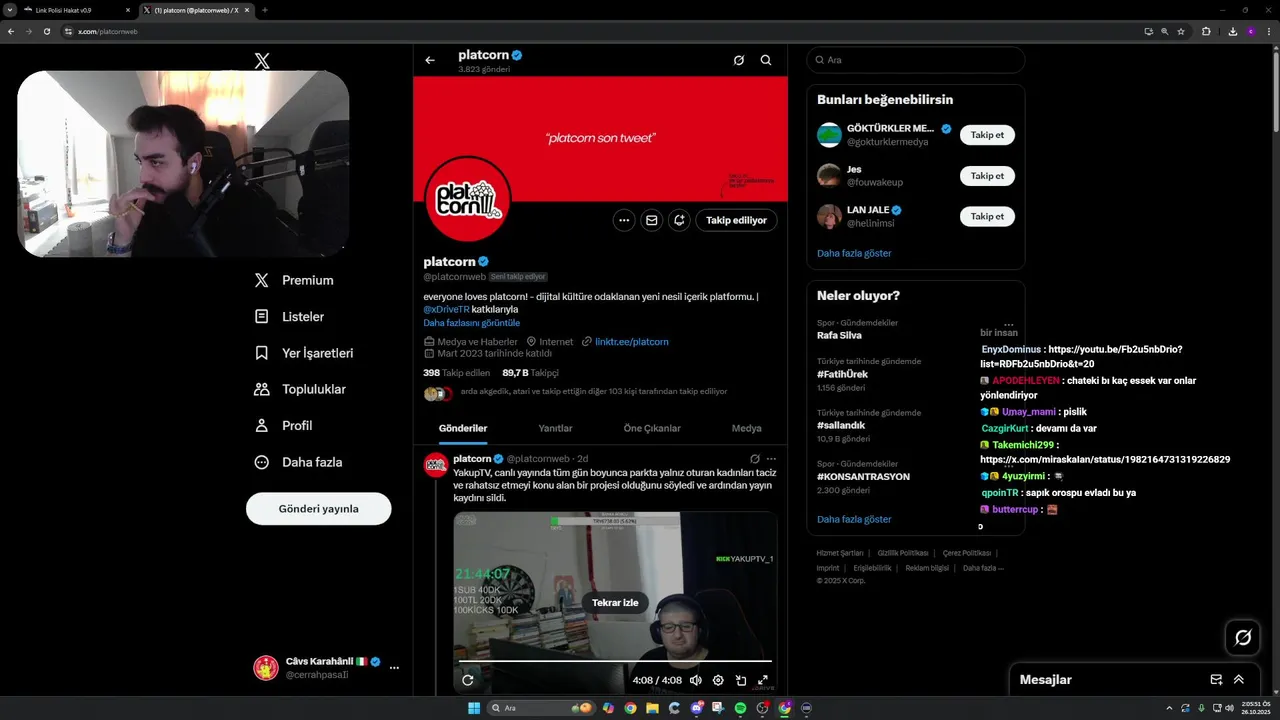Expand the video to fullscreen

[763, 680]
